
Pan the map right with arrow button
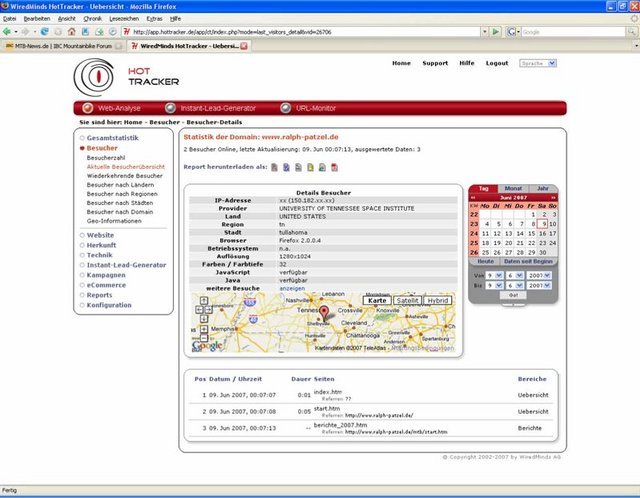coord(208,310)
